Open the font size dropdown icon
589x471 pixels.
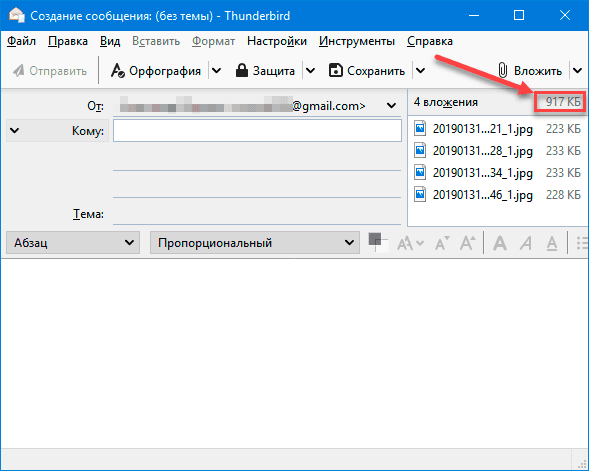[410, 243]
